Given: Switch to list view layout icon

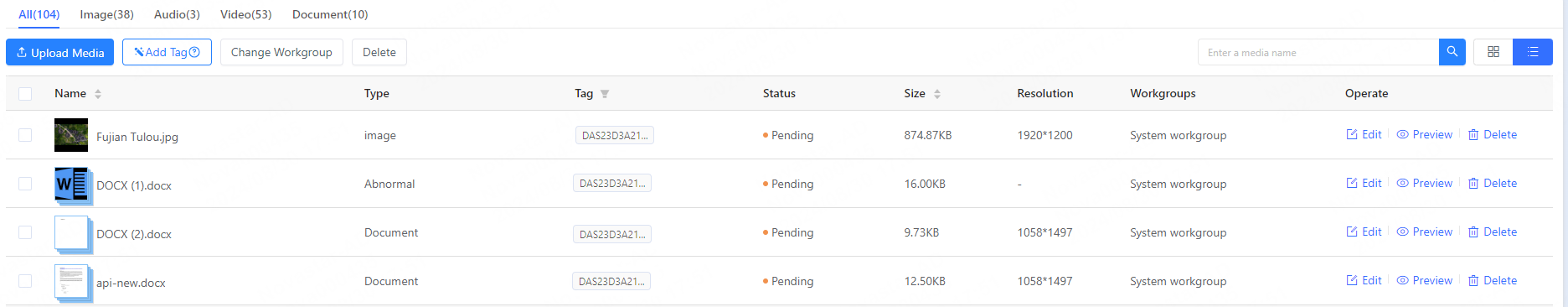Looking at the screenshot, I should (x=1533, y=52).
